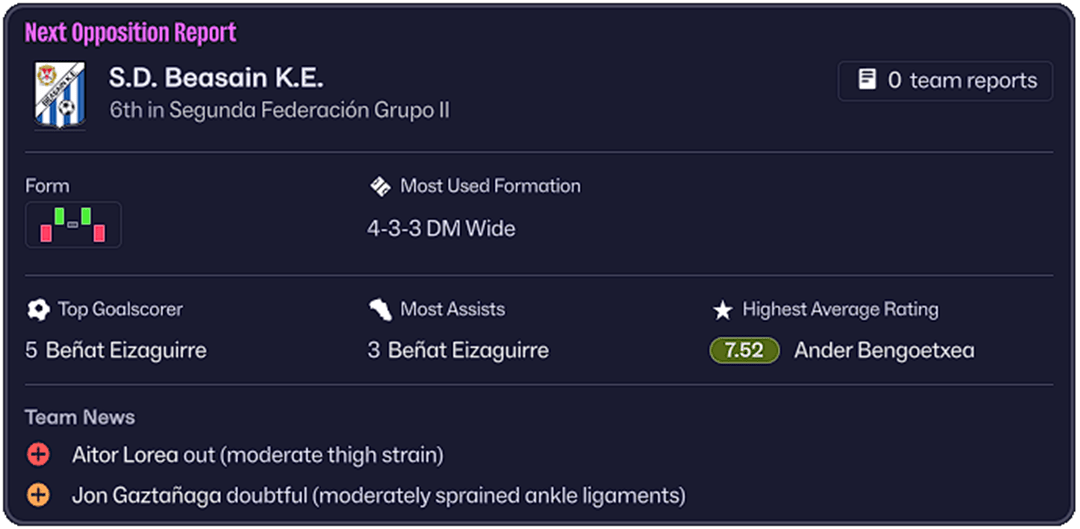Viewport: 1080px width, 529px height.
Task: Click the orange doubtful icon for Jon Gaztañaga
Action: click(x=38, y=495)
